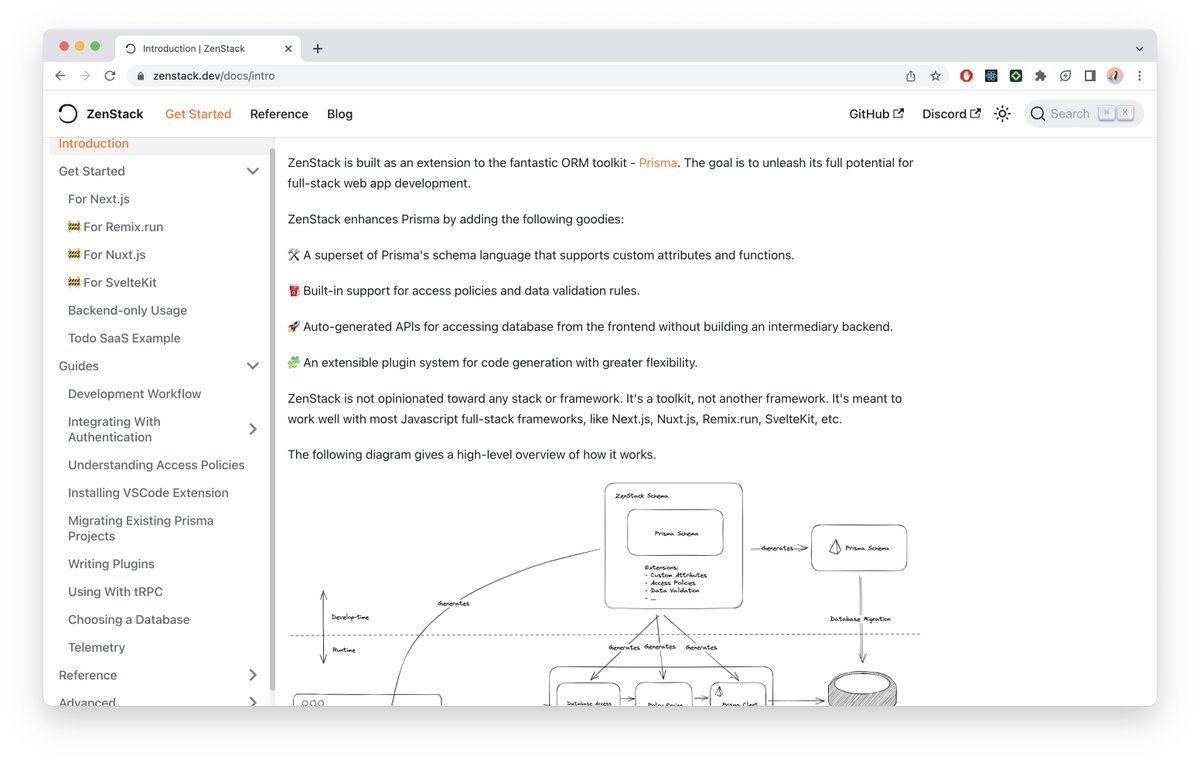Open For Nuxt.js guide
The width and height of the screenshot is (1200, 763).
(107, 255)
